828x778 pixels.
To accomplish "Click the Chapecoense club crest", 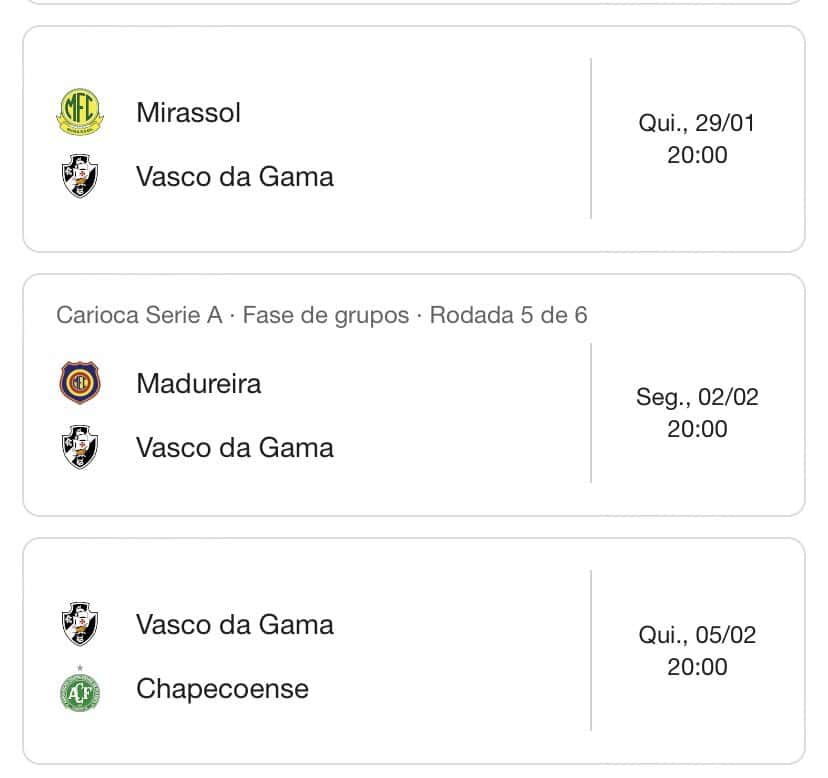I will point(80,689).
